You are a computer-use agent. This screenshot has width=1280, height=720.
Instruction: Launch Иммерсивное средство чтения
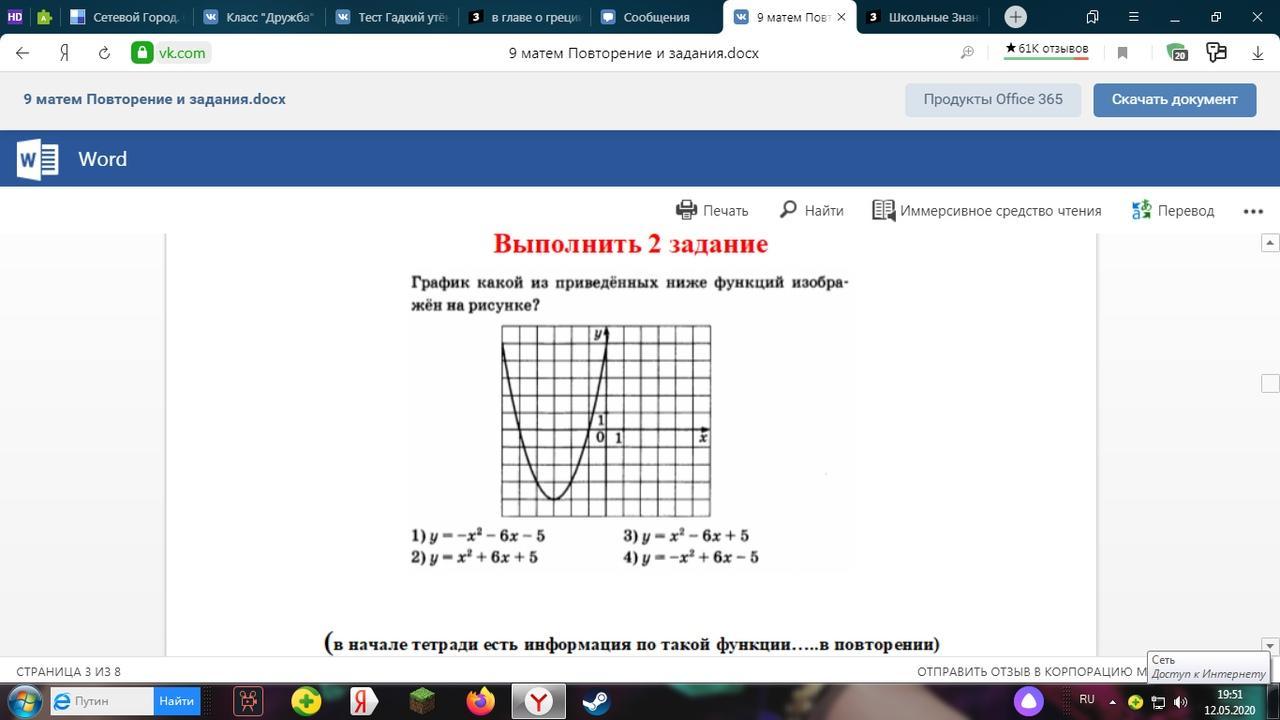[986, 210]
